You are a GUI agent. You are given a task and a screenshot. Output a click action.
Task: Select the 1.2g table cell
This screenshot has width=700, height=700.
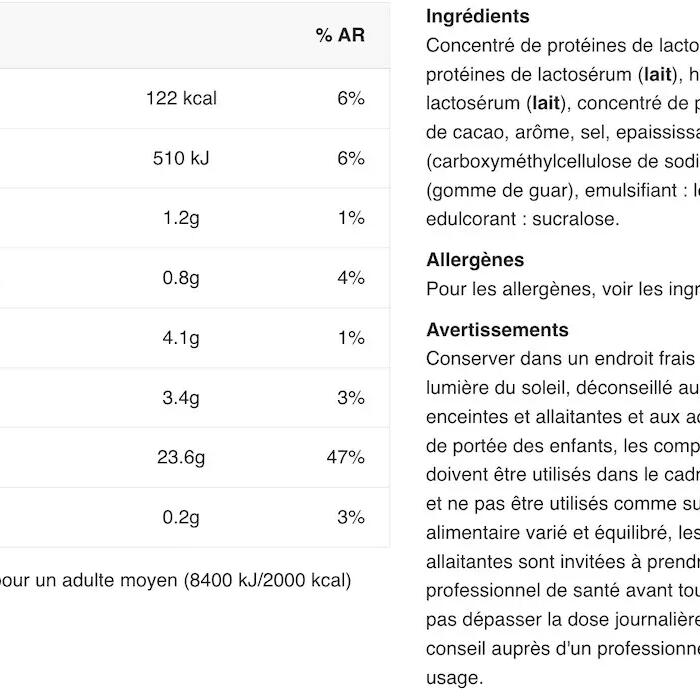tap(181, 218)
